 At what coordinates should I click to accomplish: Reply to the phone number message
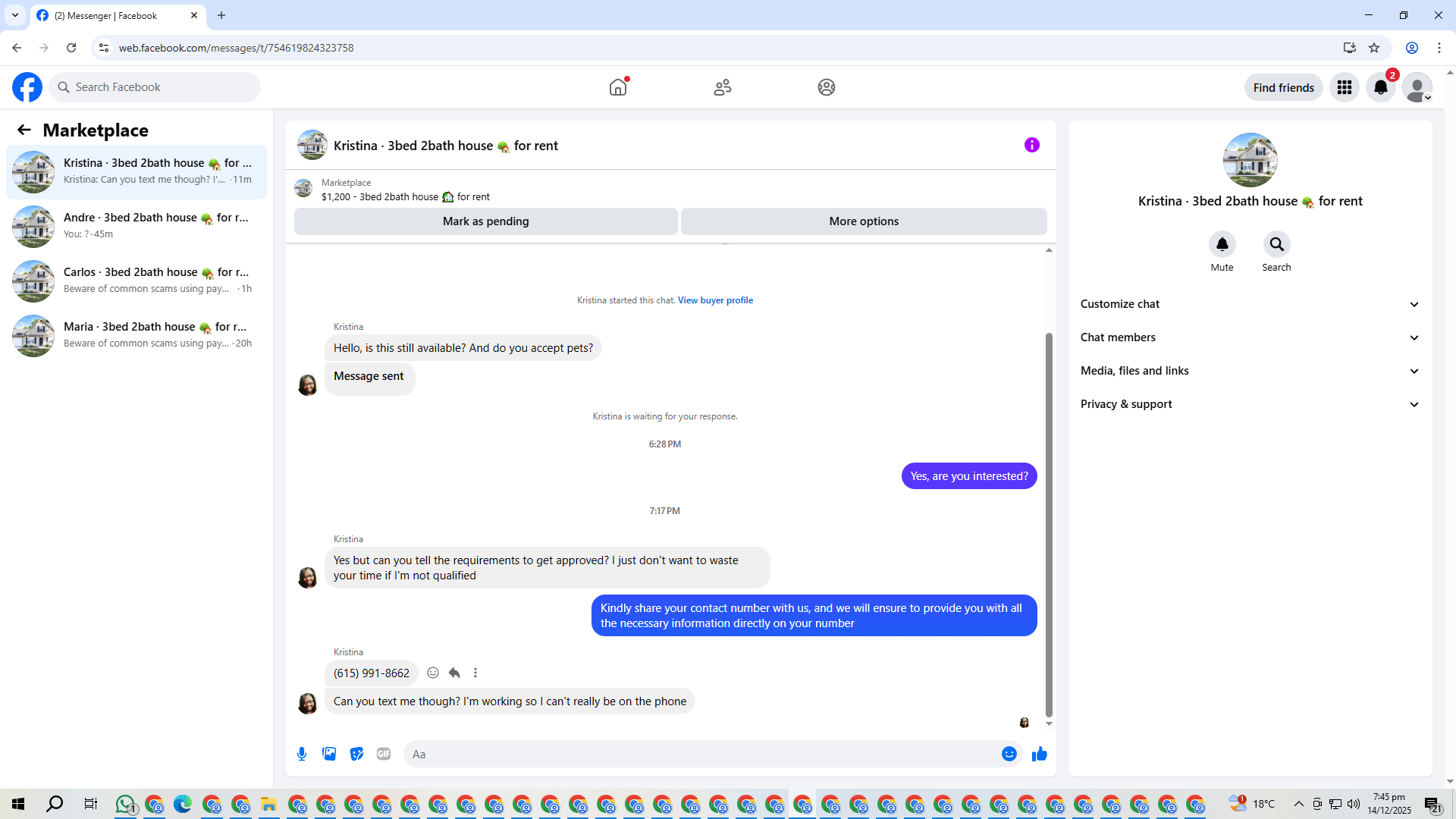[x=454, y=673]
